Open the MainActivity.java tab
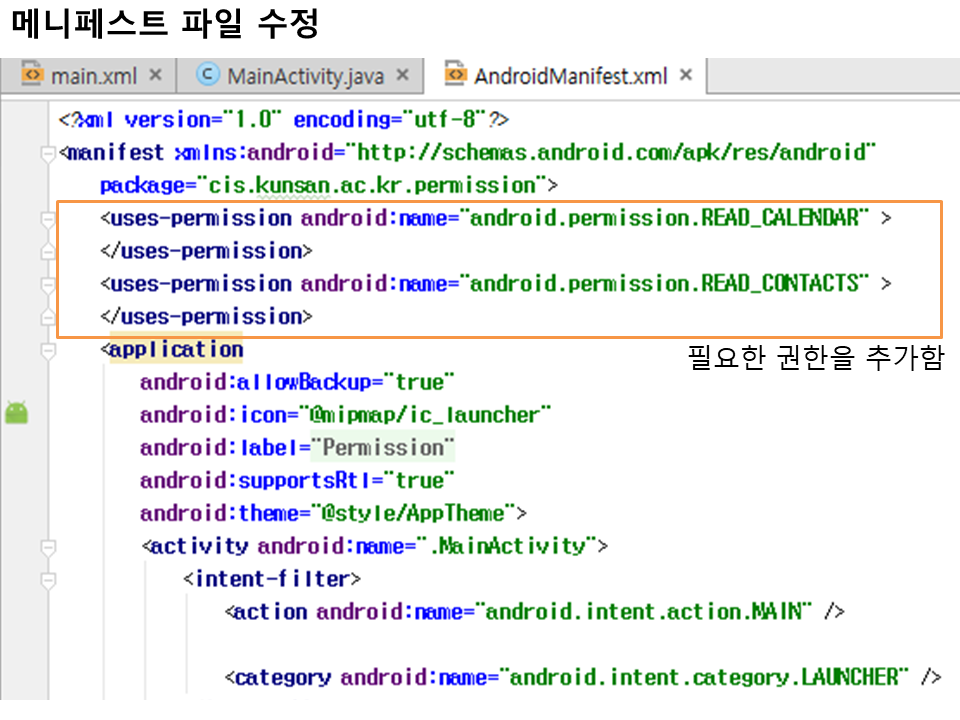The image size is (960, 720). (x=304, y=76)
